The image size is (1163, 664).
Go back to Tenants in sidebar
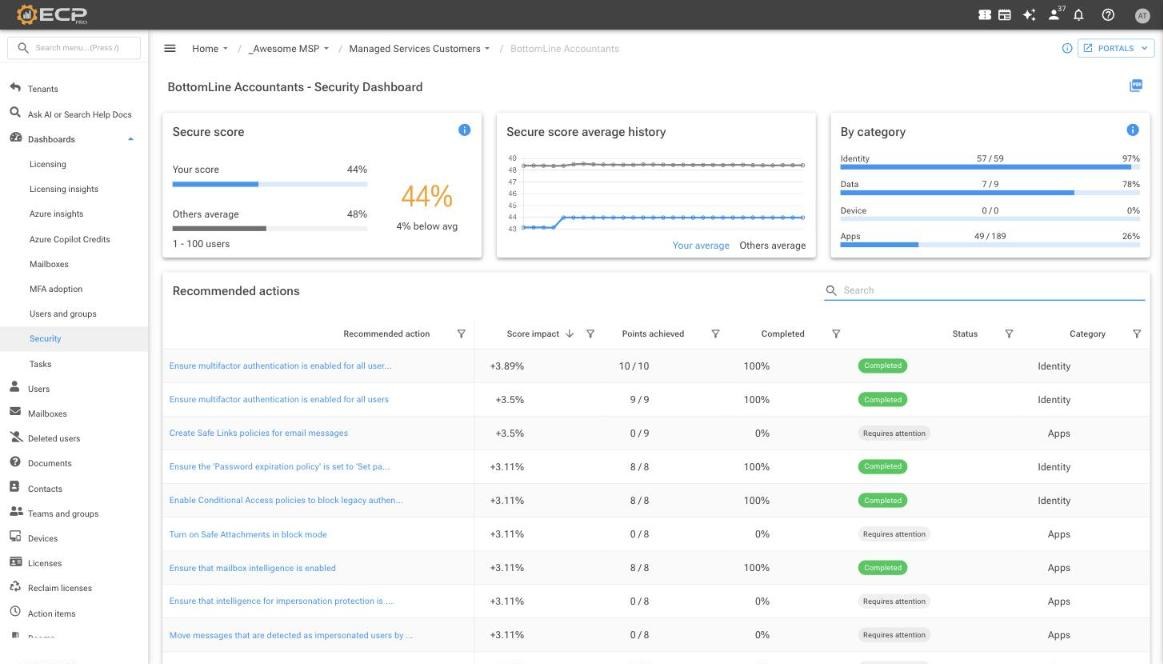(x=42, y=89)
